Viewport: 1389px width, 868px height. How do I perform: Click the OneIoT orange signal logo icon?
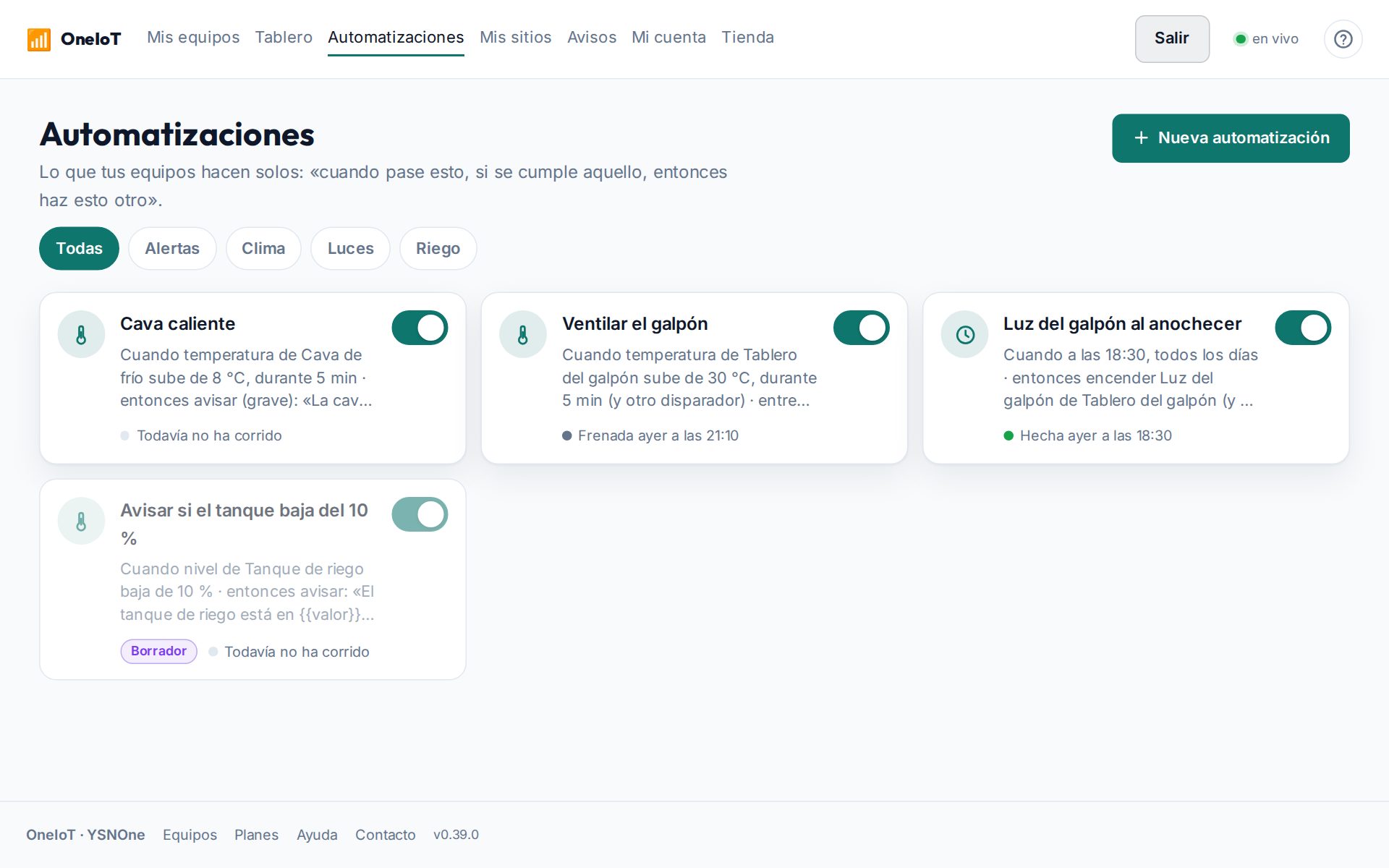click(38, 39)
